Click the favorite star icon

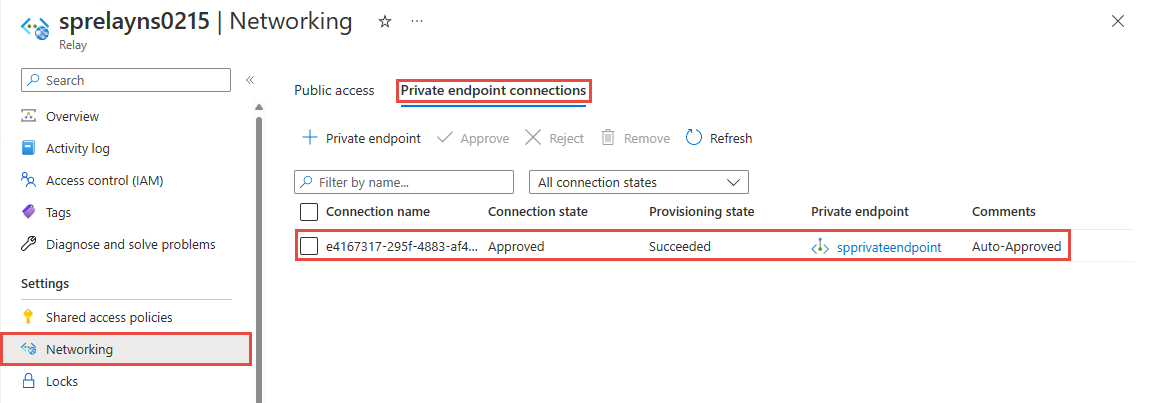point(384,21)
